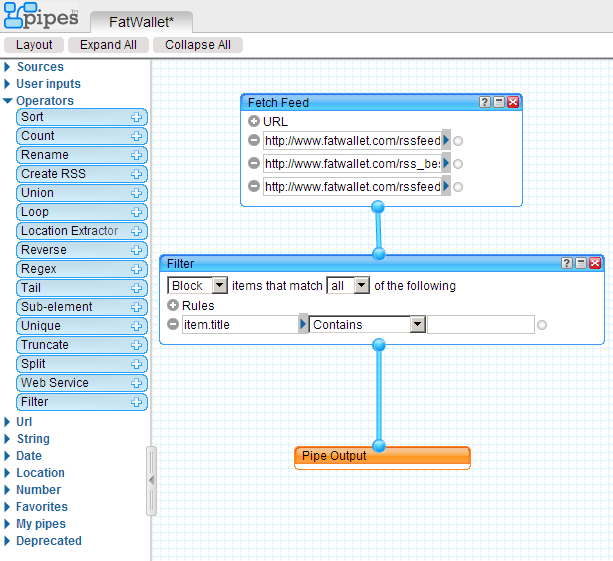Add the Sub-element operator via its plus icon
This screenshot has width=613, height=561.
coord(136,307)
